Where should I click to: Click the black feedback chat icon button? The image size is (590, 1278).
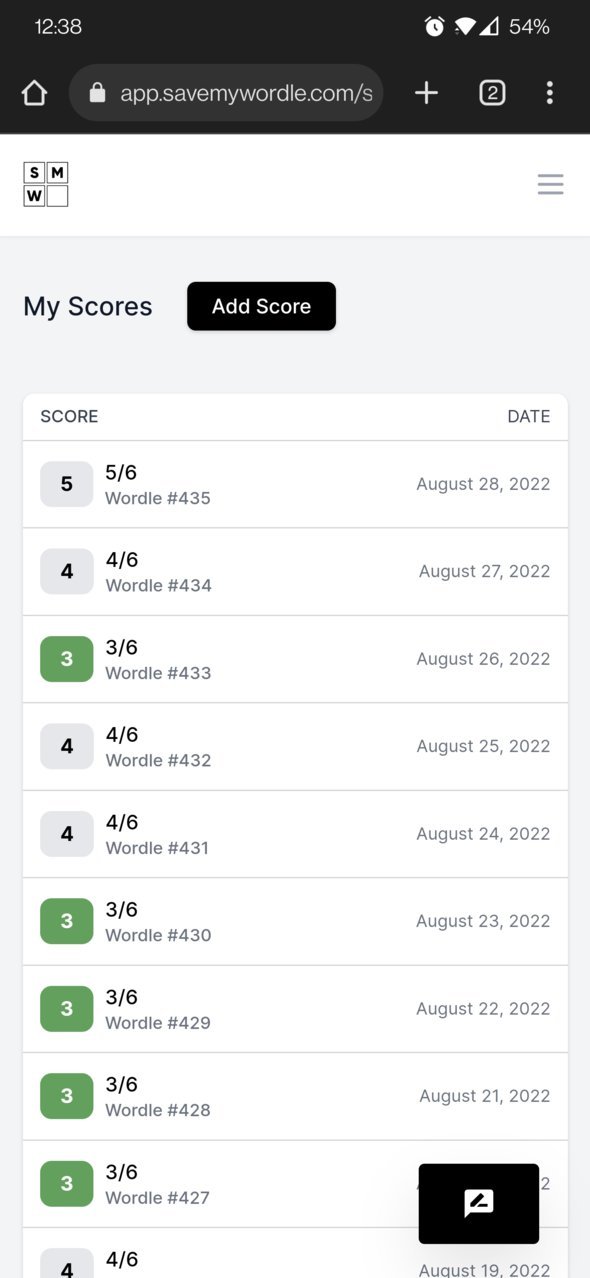[x=479, y=1203]
